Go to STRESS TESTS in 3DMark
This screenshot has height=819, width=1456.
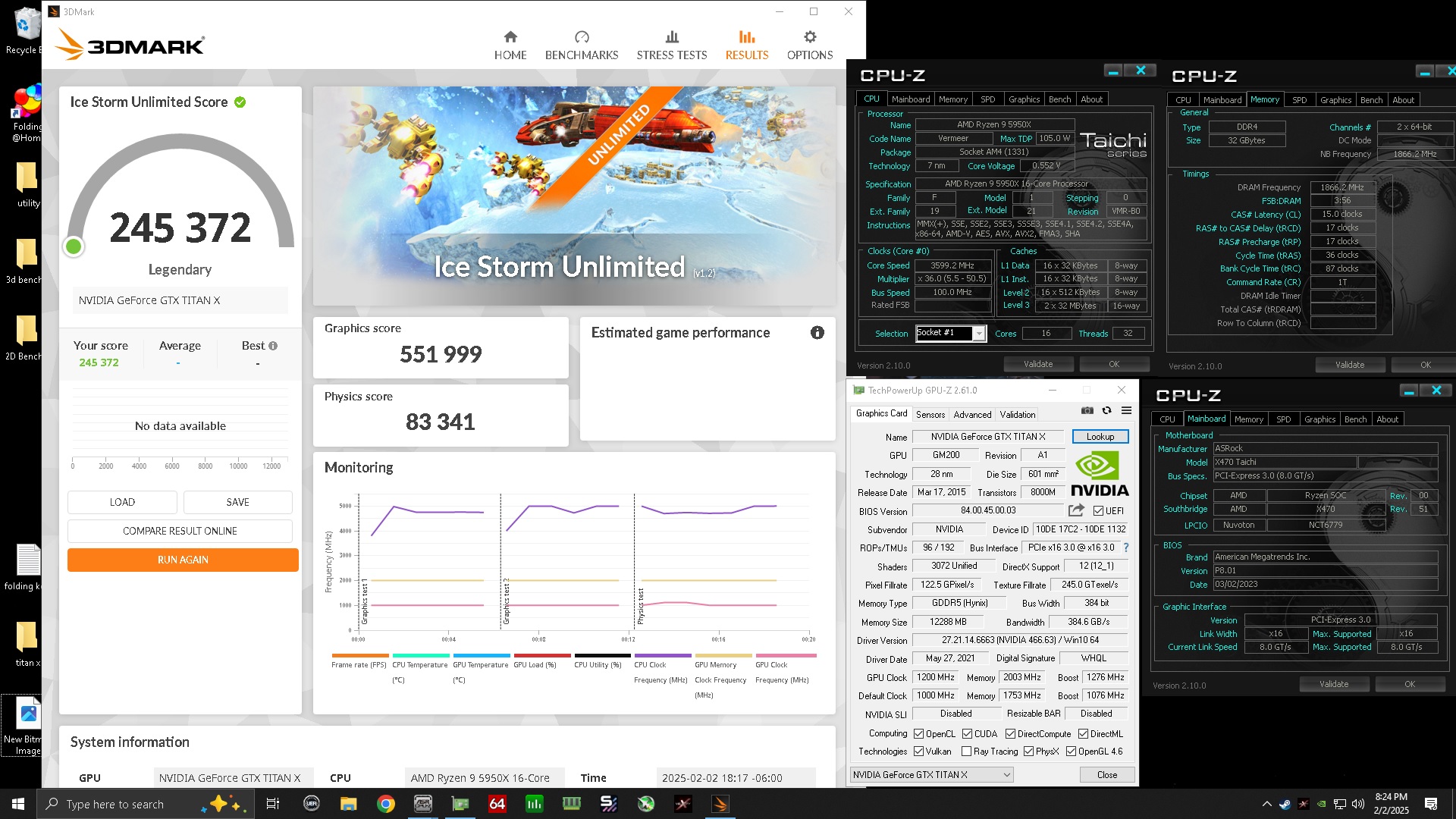click(672, 45)
